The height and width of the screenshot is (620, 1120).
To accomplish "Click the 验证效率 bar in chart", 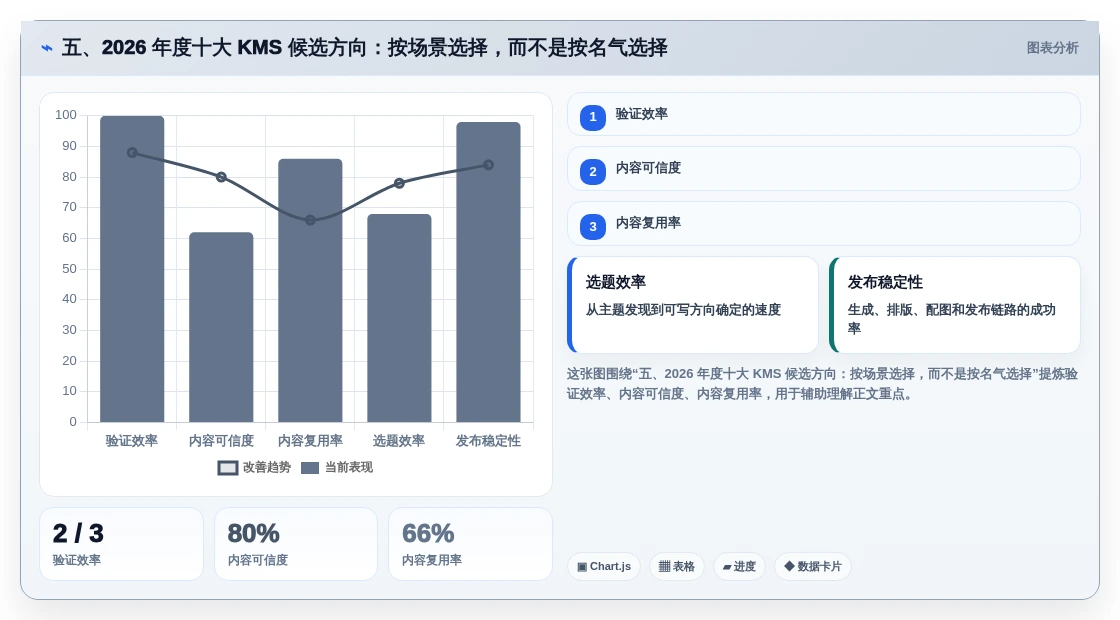I will 132,269.
